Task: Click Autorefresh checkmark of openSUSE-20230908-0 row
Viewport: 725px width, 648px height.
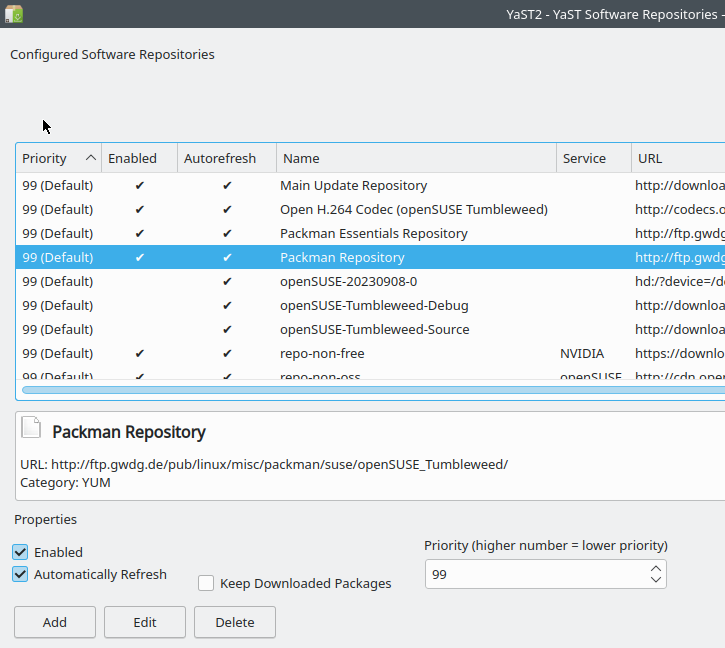Action: tap(227, 282)
